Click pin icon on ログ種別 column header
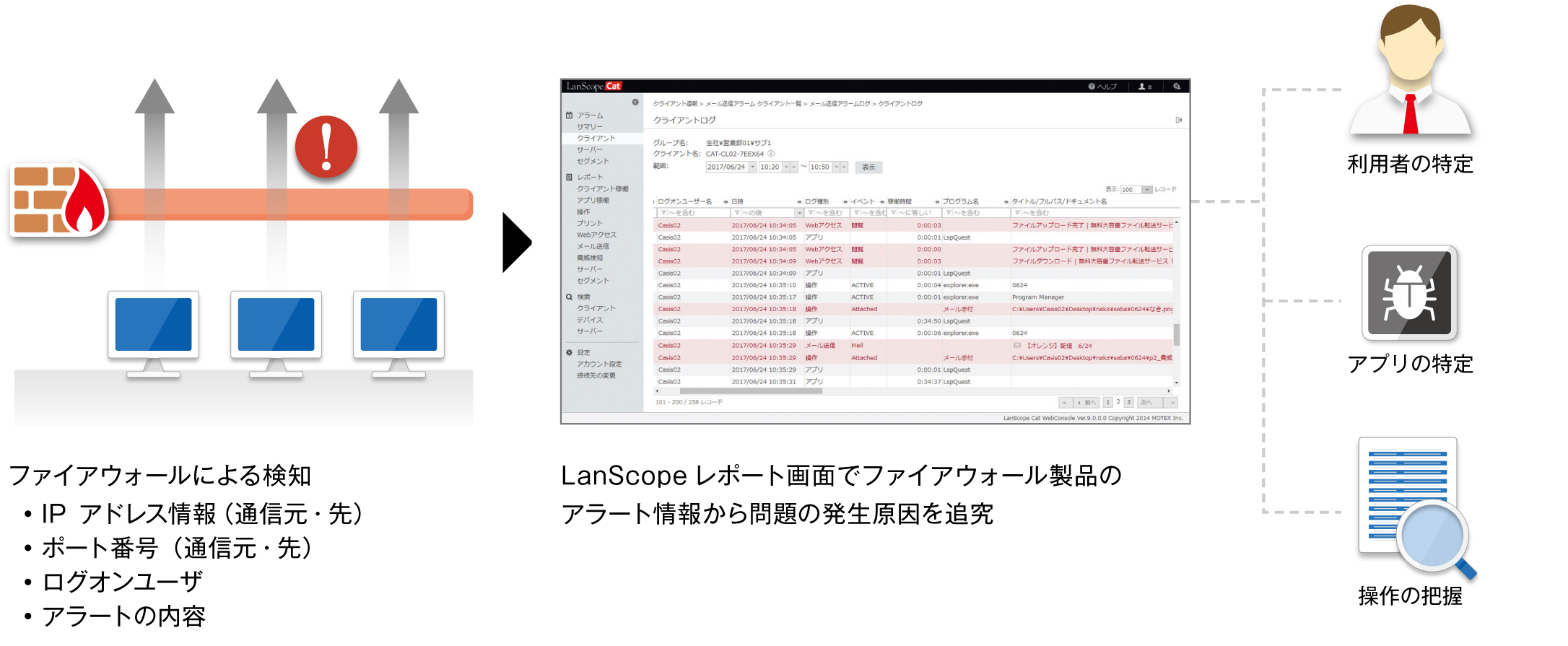This screenshot has width=1568, height=646. point(845,201)
